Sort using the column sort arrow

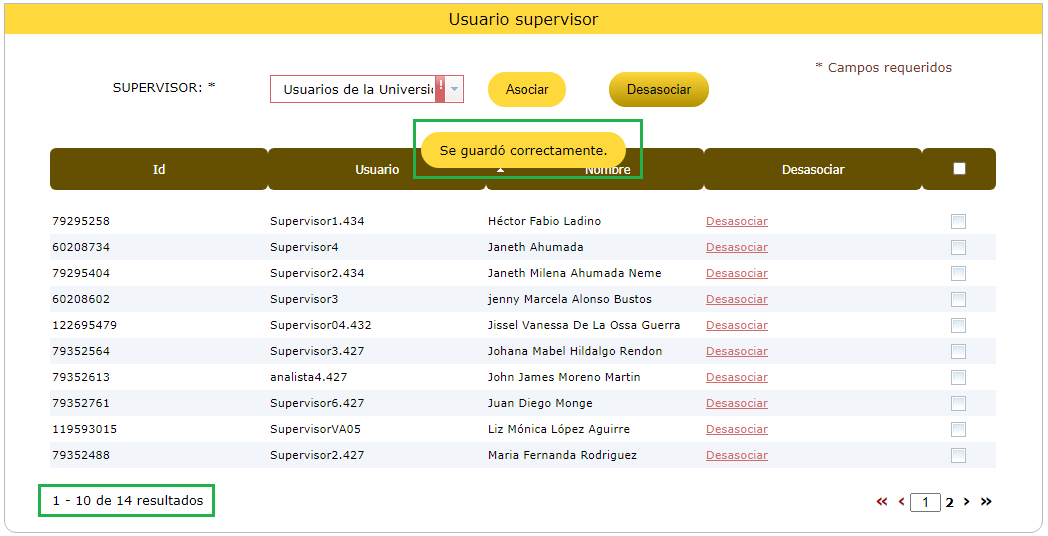(501, 171)
